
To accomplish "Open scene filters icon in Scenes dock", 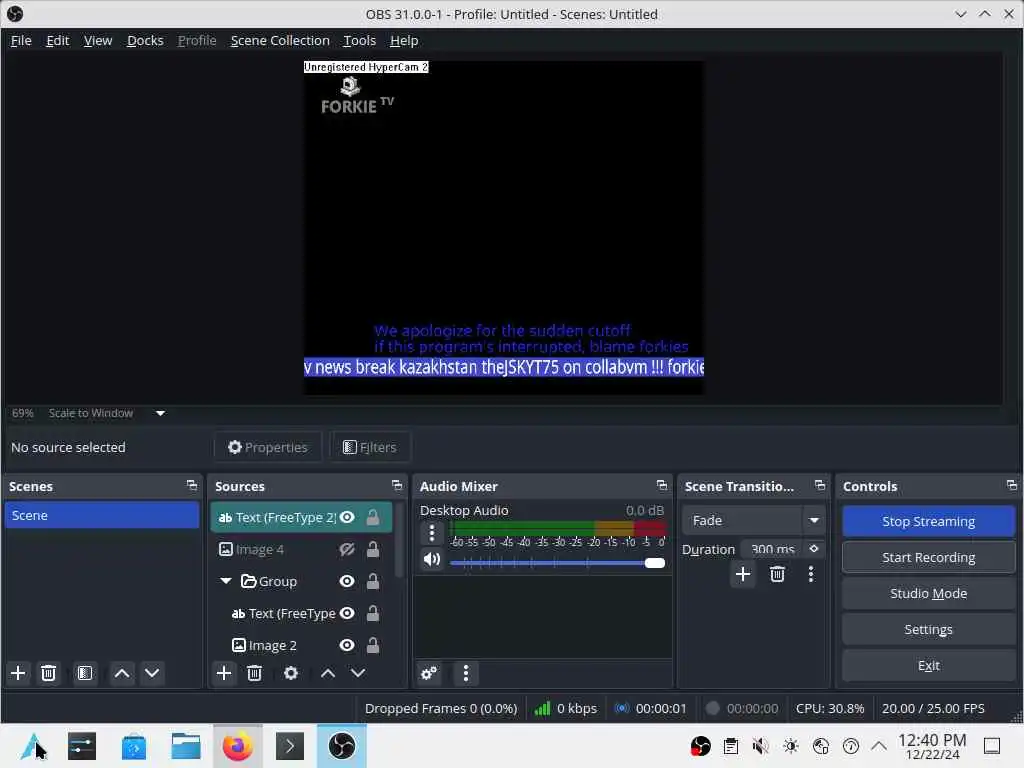I will [x=85, y=673].
